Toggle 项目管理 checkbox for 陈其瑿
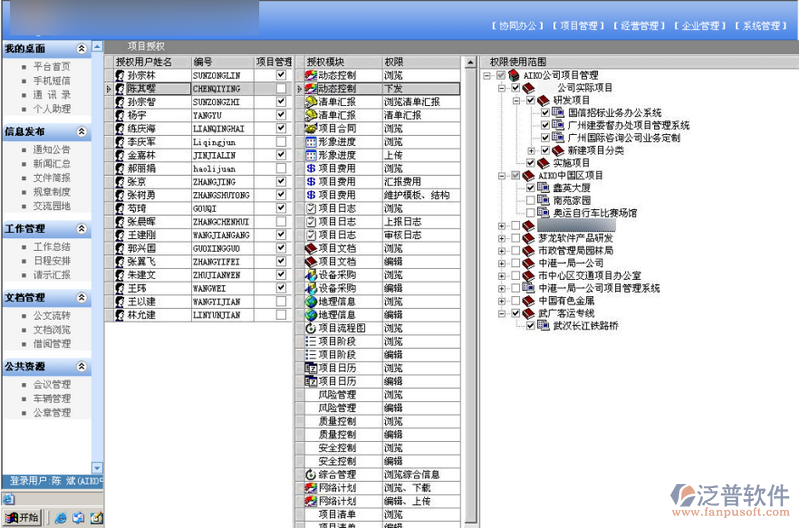The width and height of the screenshot is (800, 528). tap(281, 89)
